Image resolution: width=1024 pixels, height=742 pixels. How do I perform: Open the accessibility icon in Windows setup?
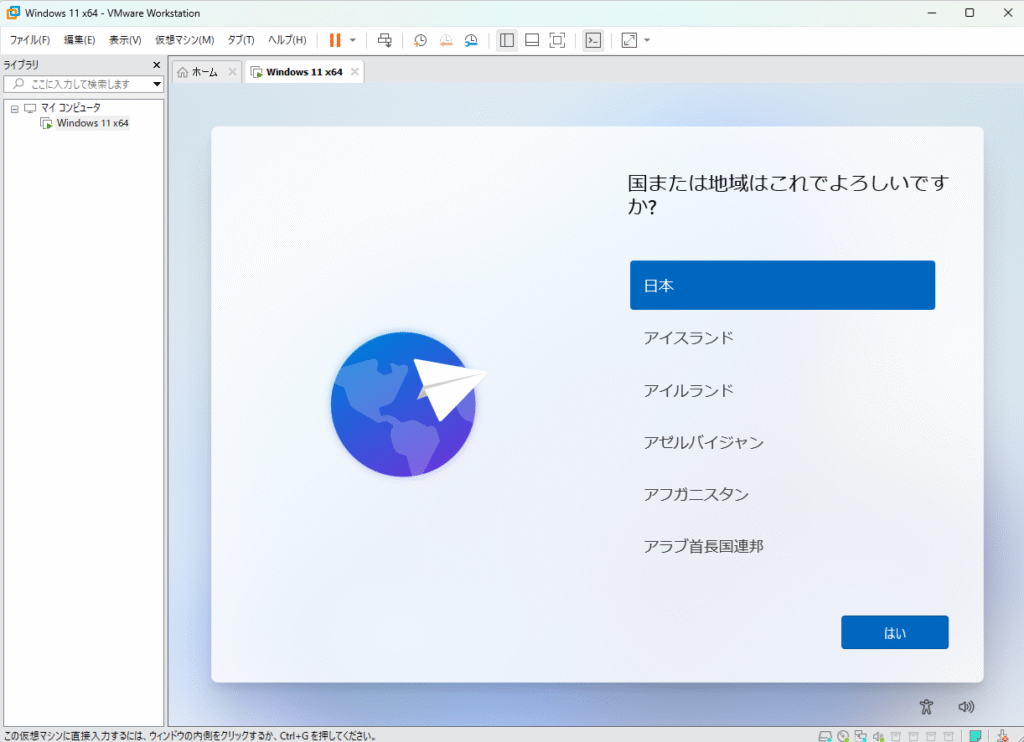[926, 707]
